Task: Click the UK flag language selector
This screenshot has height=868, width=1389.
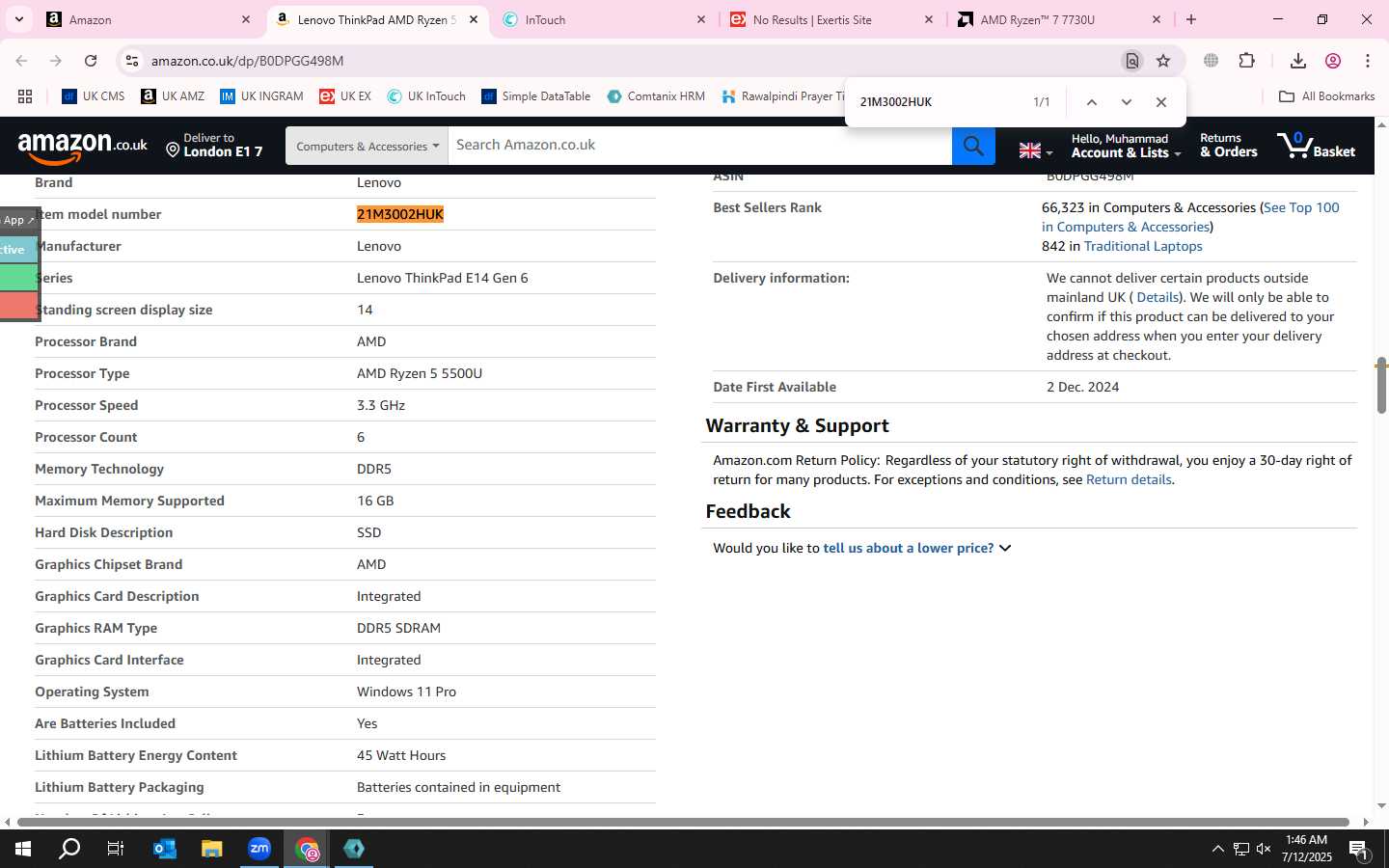Action: coord(1036,150)
